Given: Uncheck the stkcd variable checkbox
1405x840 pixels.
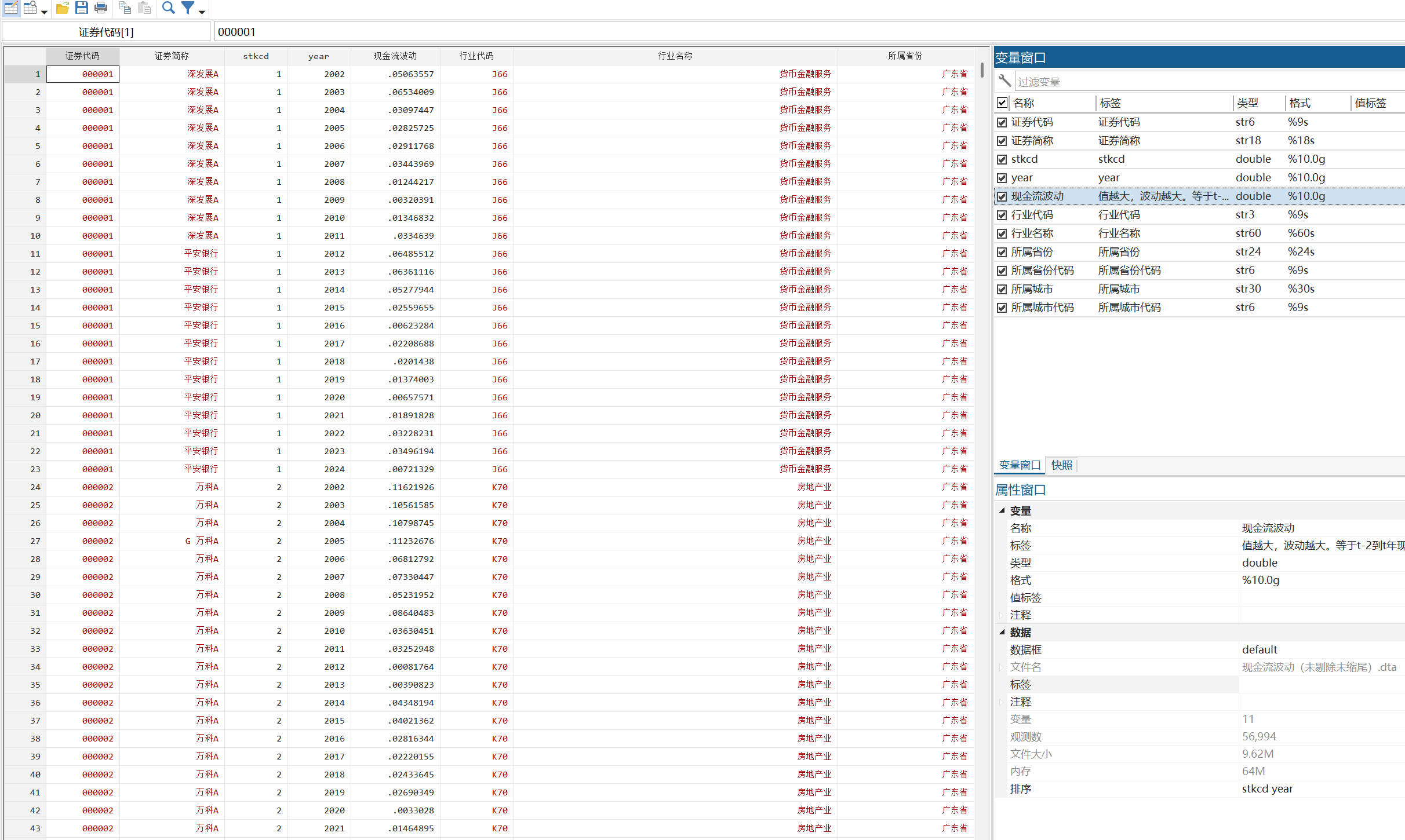Looking at the screenshot, I should pyautogui.click(x=1002, y=159).
